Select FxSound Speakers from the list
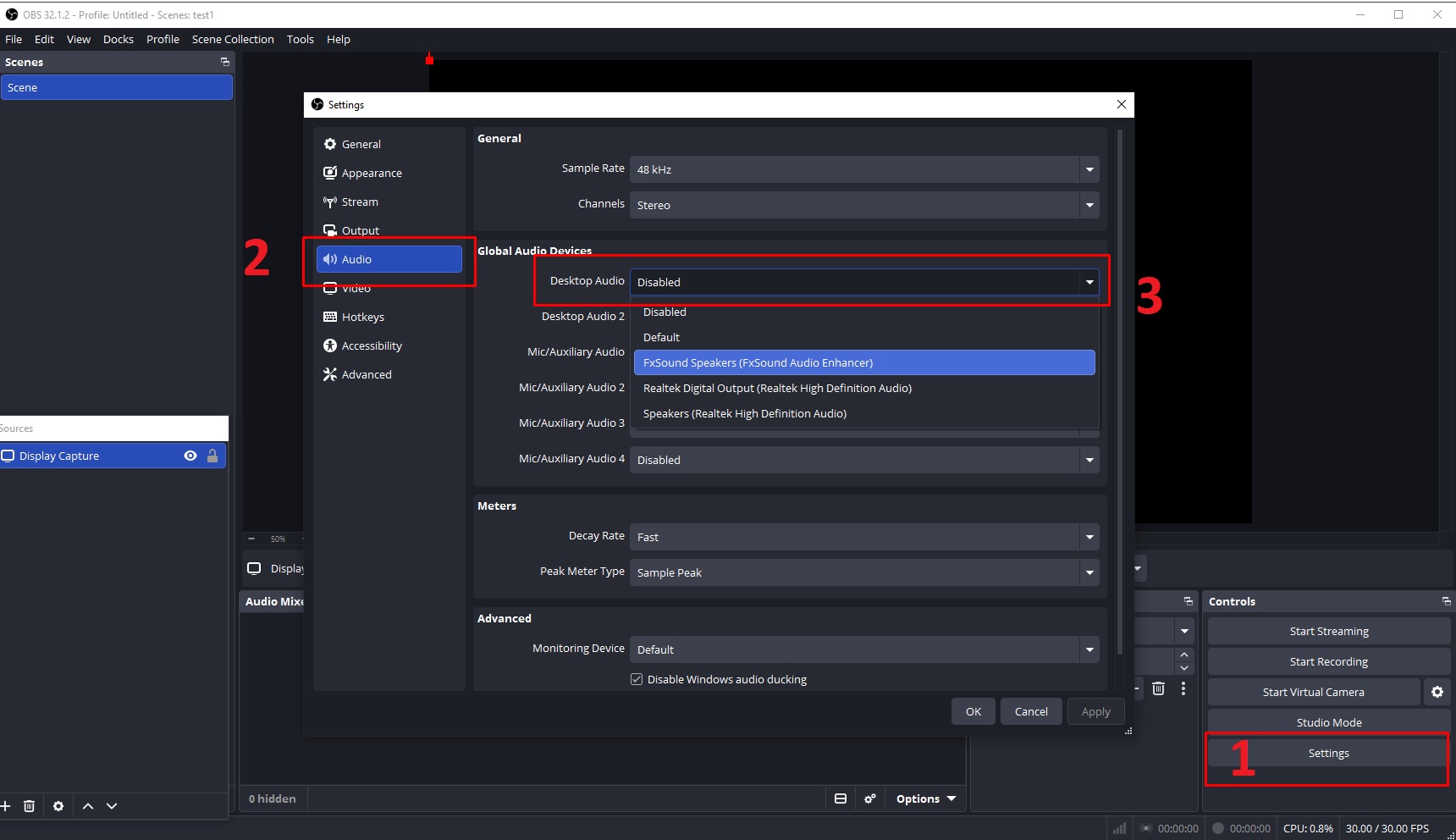The width and height of the screenshot is (1456, 840). coord(864,362)
